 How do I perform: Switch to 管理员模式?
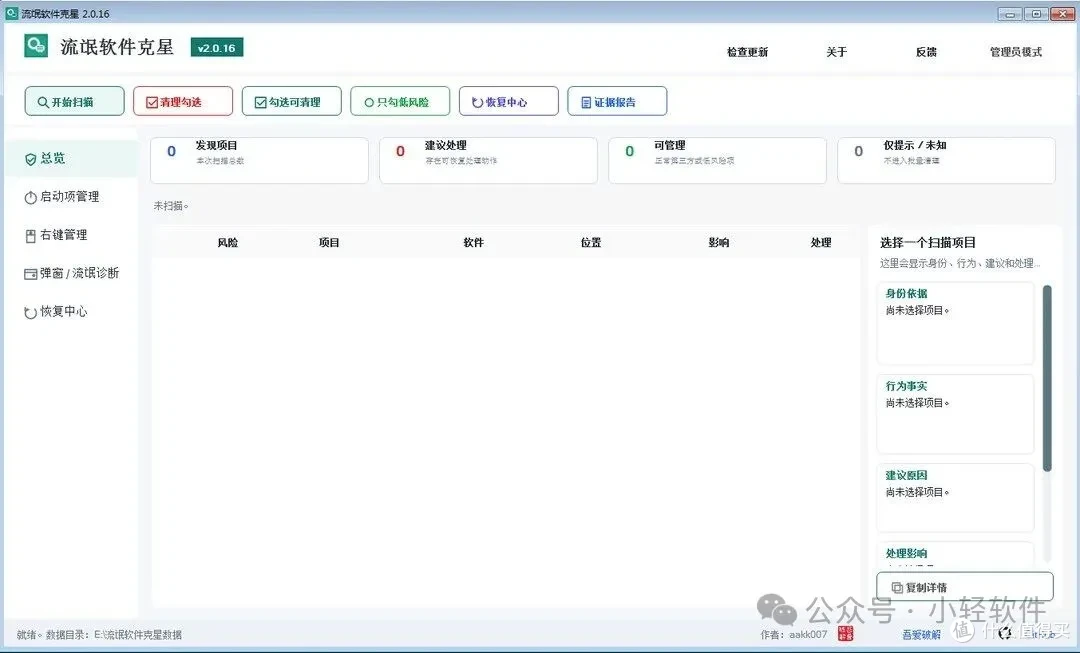tap(1015, 52)
